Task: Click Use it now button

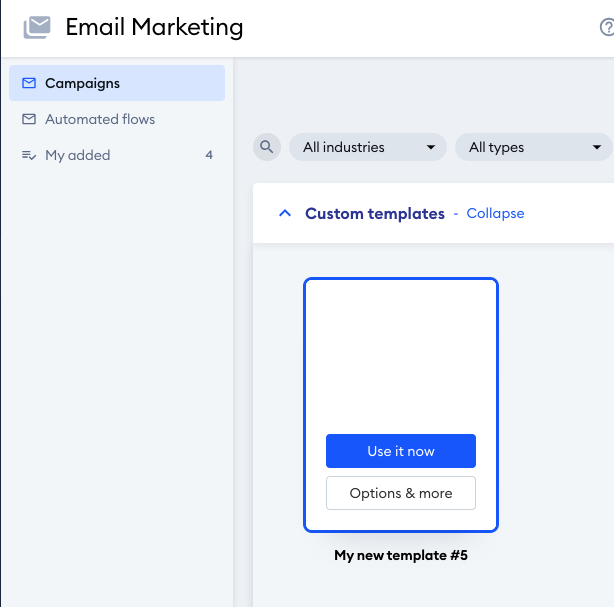Action: click(401, 451)
